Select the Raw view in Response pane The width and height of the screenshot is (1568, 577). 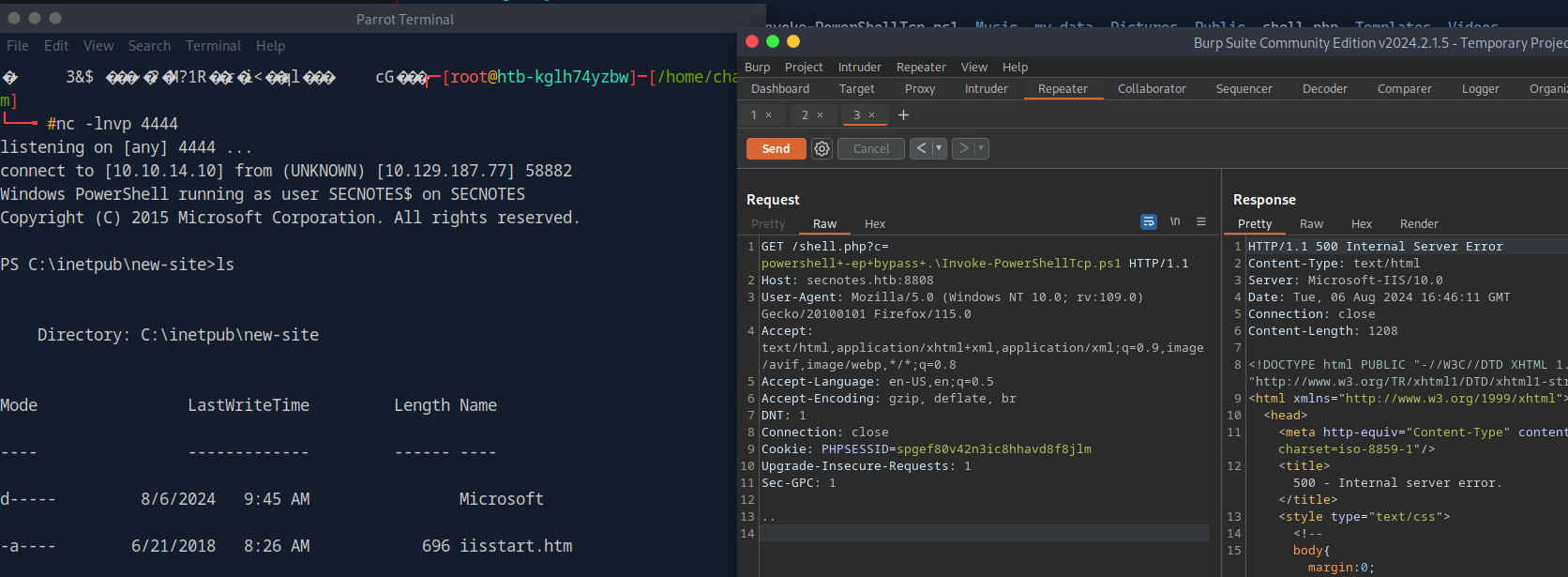1311,223
